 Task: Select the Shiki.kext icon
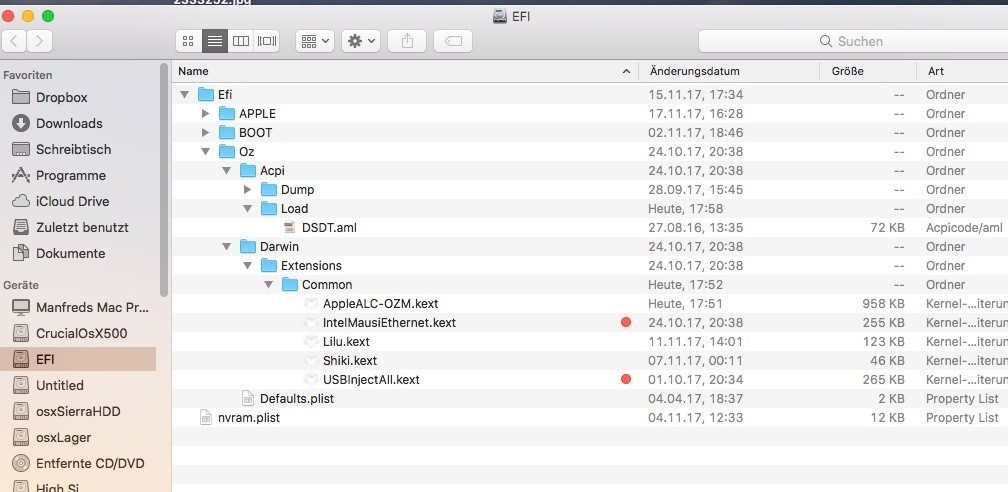[311, 360]
